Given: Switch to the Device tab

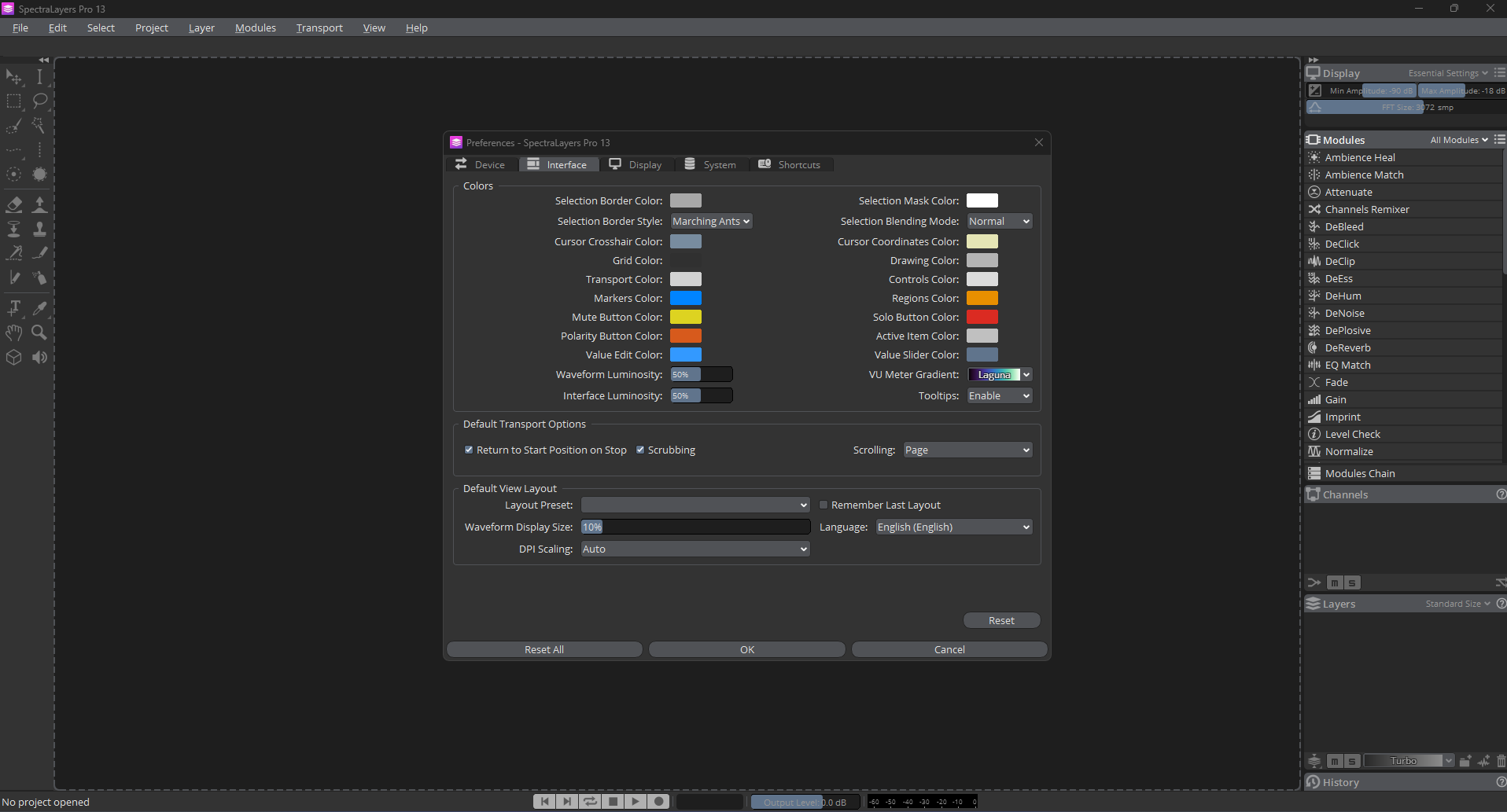Looking at the screenshot, I should point(481,165).
